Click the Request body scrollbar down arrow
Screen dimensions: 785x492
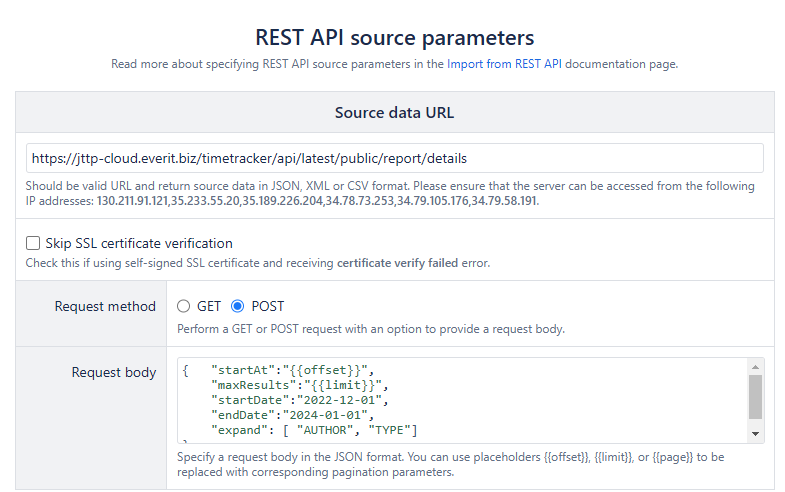click(x=756, y=434)
